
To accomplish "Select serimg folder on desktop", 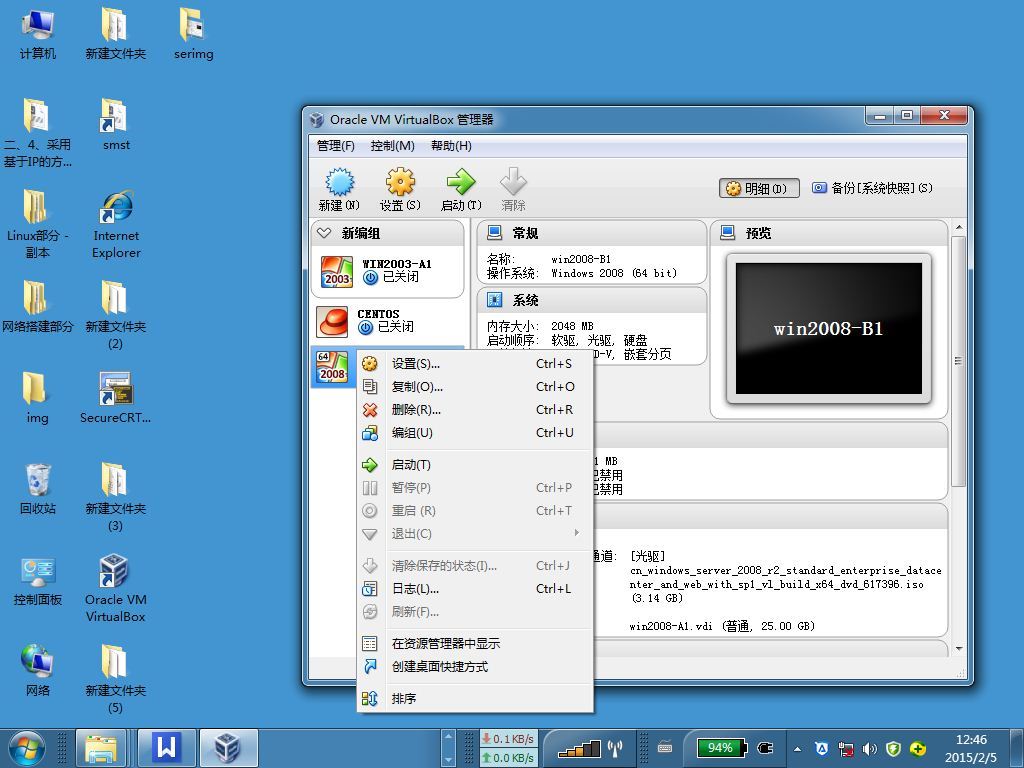I will tap(193, 33).
